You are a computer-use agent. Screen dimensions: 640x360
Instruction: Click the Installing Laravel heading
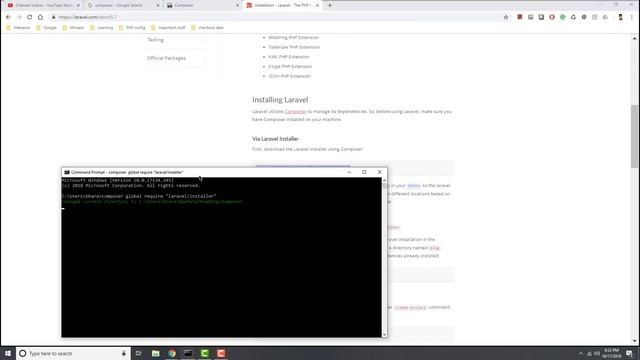[280, 100]
